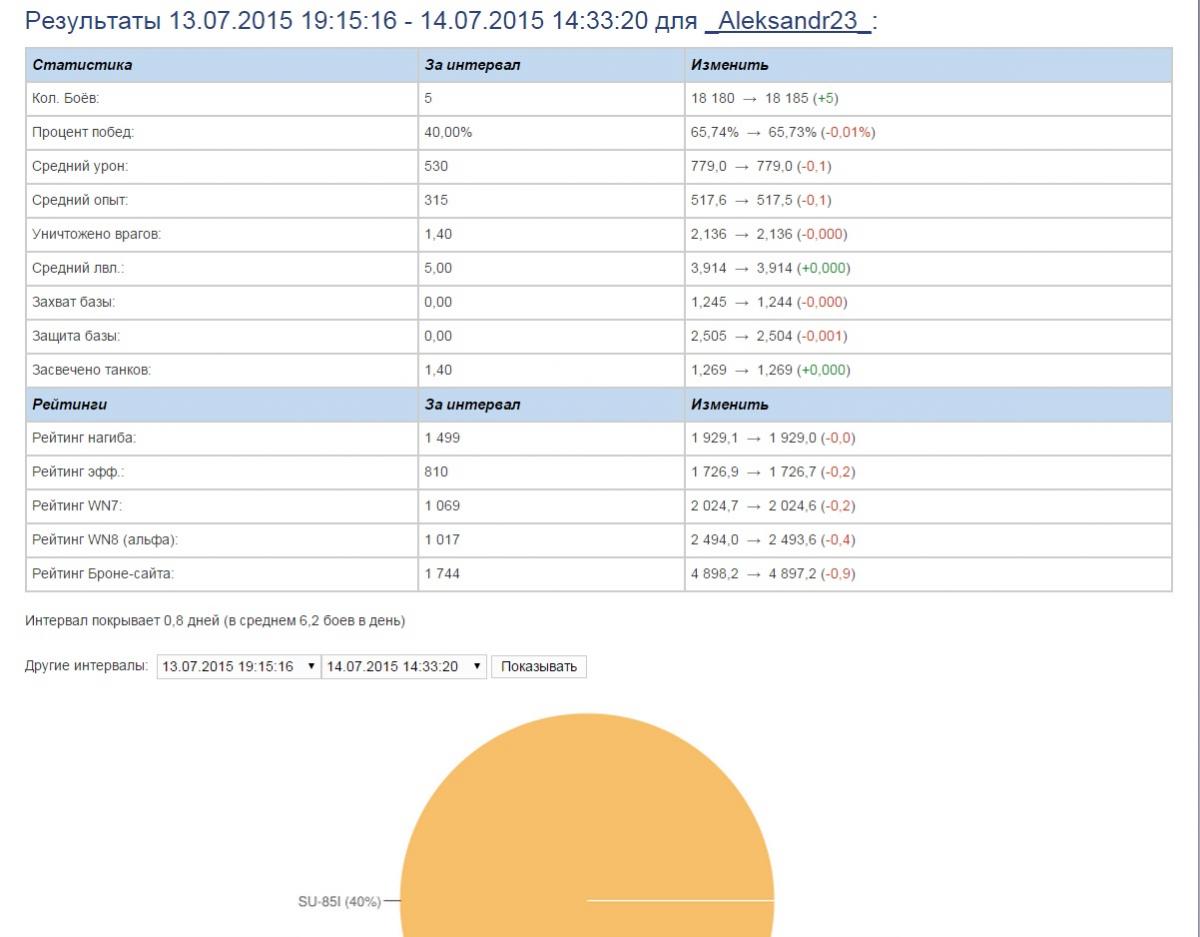Screen dimensions: 1200x937
Task: Click the interval value 1 017 for WN8
Action: [442, 540]
